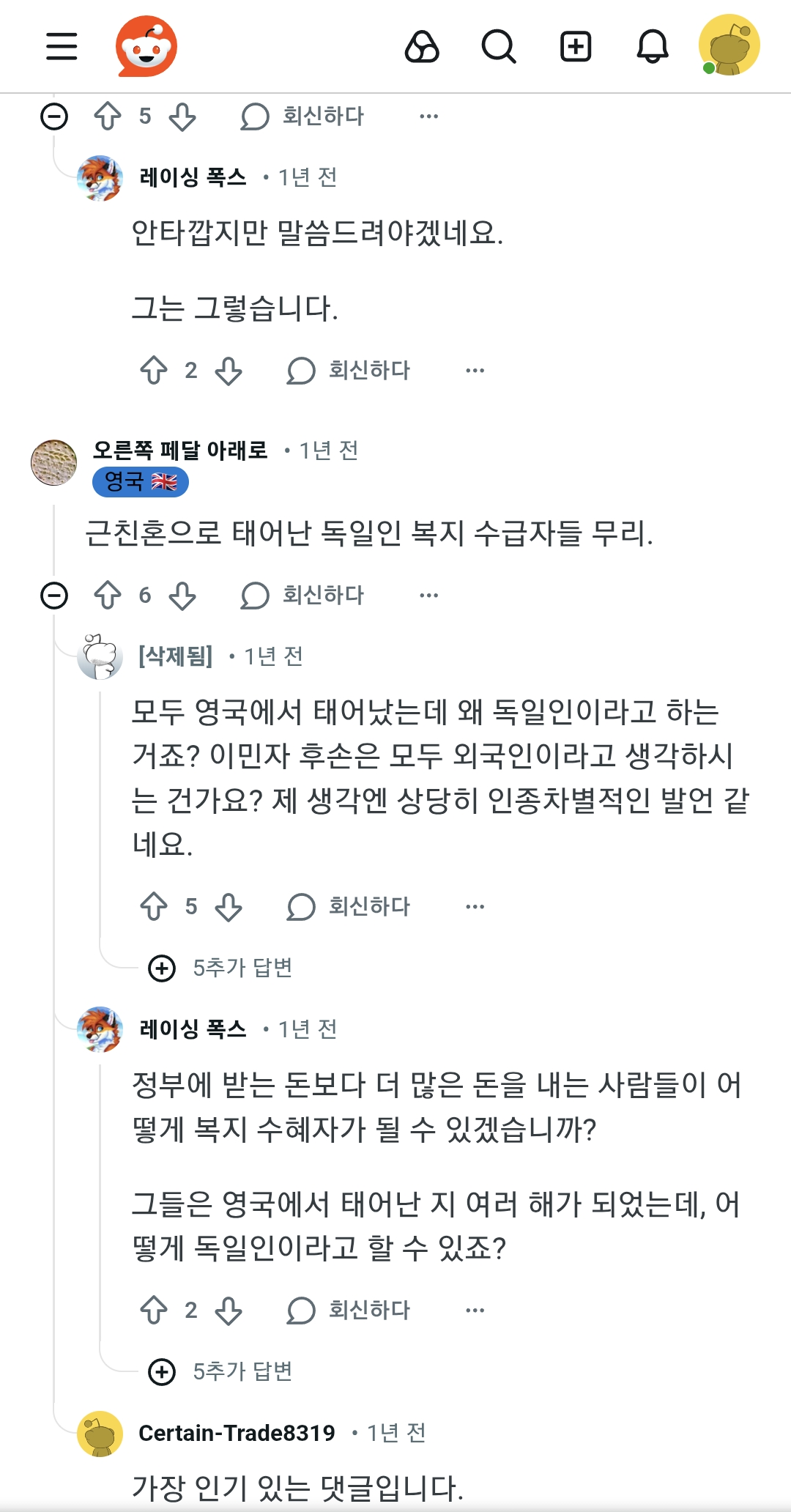Tap the create post plus icon
791x1512 pixels.
576,47
